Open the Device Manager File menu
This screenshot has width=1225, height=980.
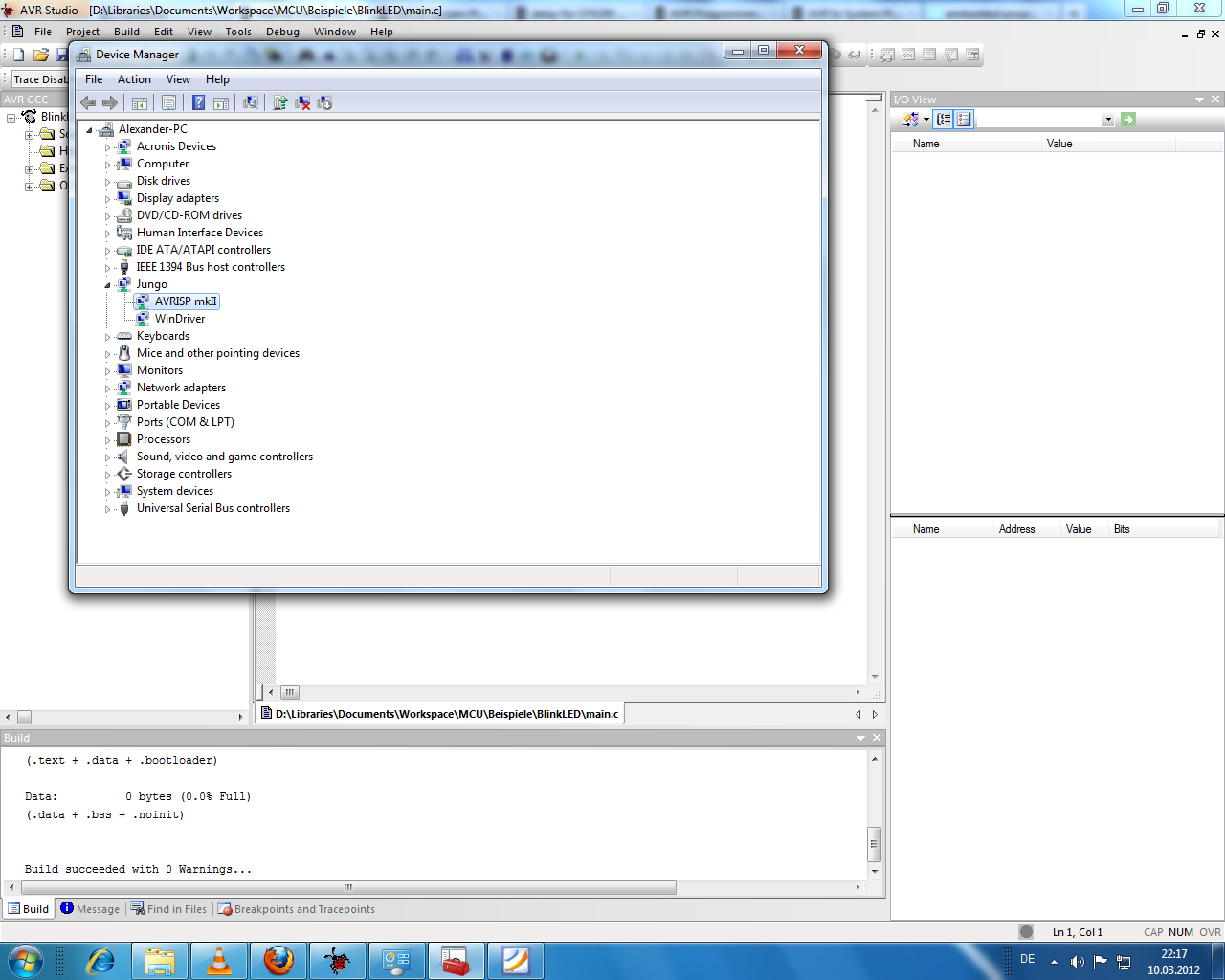tap(94, 79)
